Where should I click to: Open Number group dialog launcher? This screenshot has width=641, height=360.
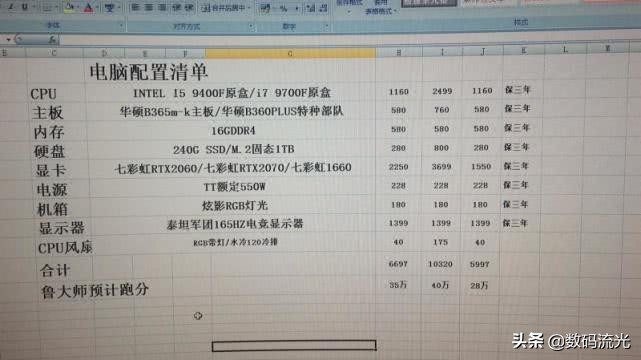click(x=327, y=27)
